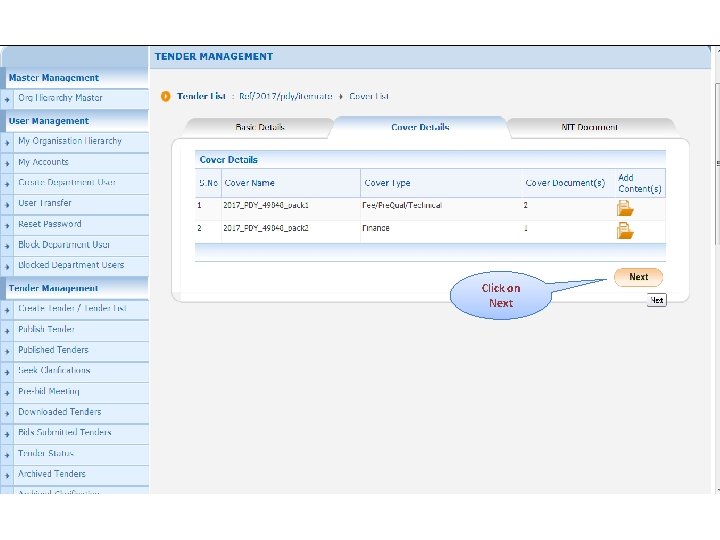Open Seek Clarifications
The image size is (720, 540).
pos(54,370)
